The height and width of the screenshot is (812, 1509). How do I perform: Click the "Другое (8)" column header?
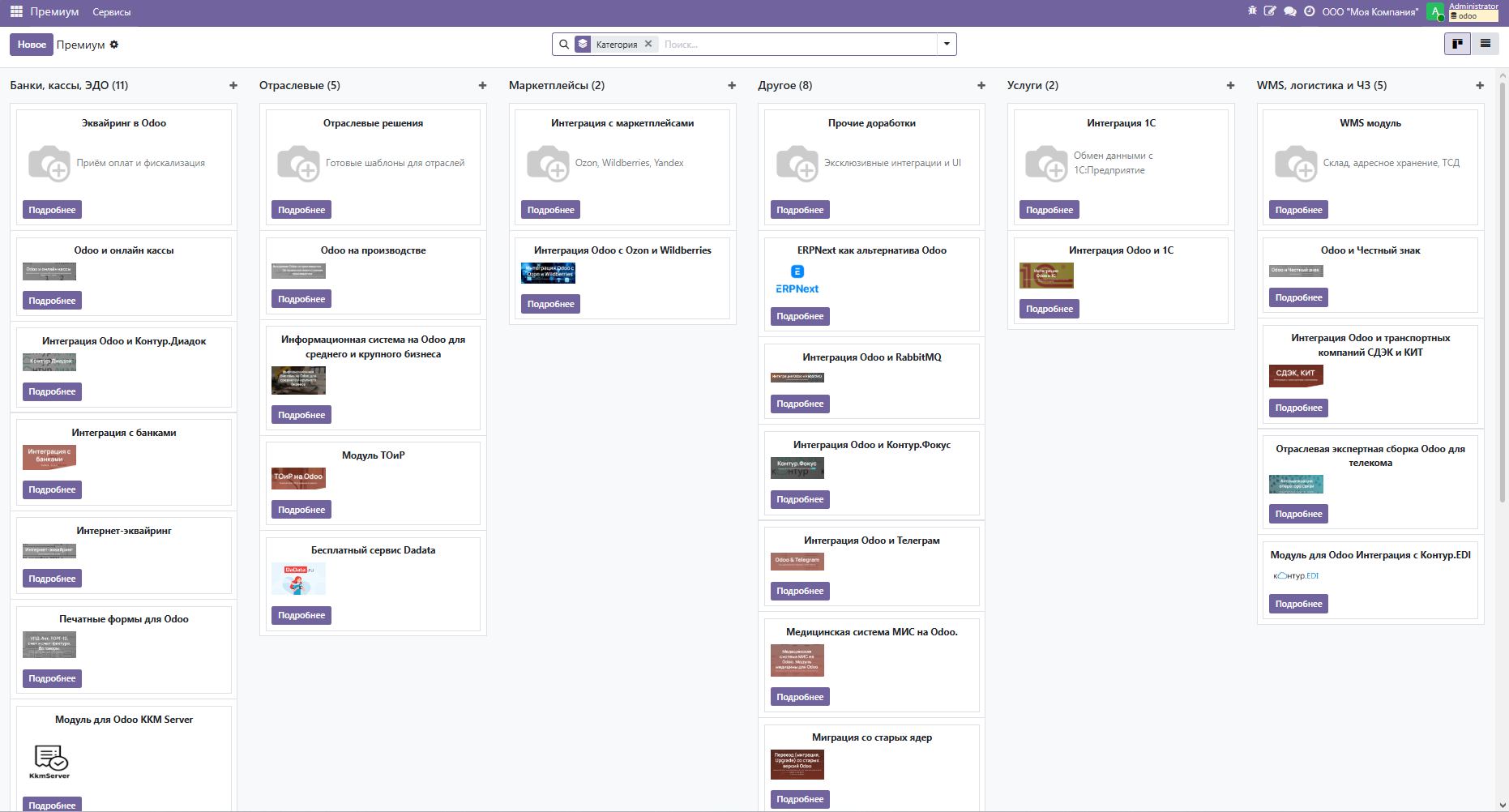coord(785,85)
